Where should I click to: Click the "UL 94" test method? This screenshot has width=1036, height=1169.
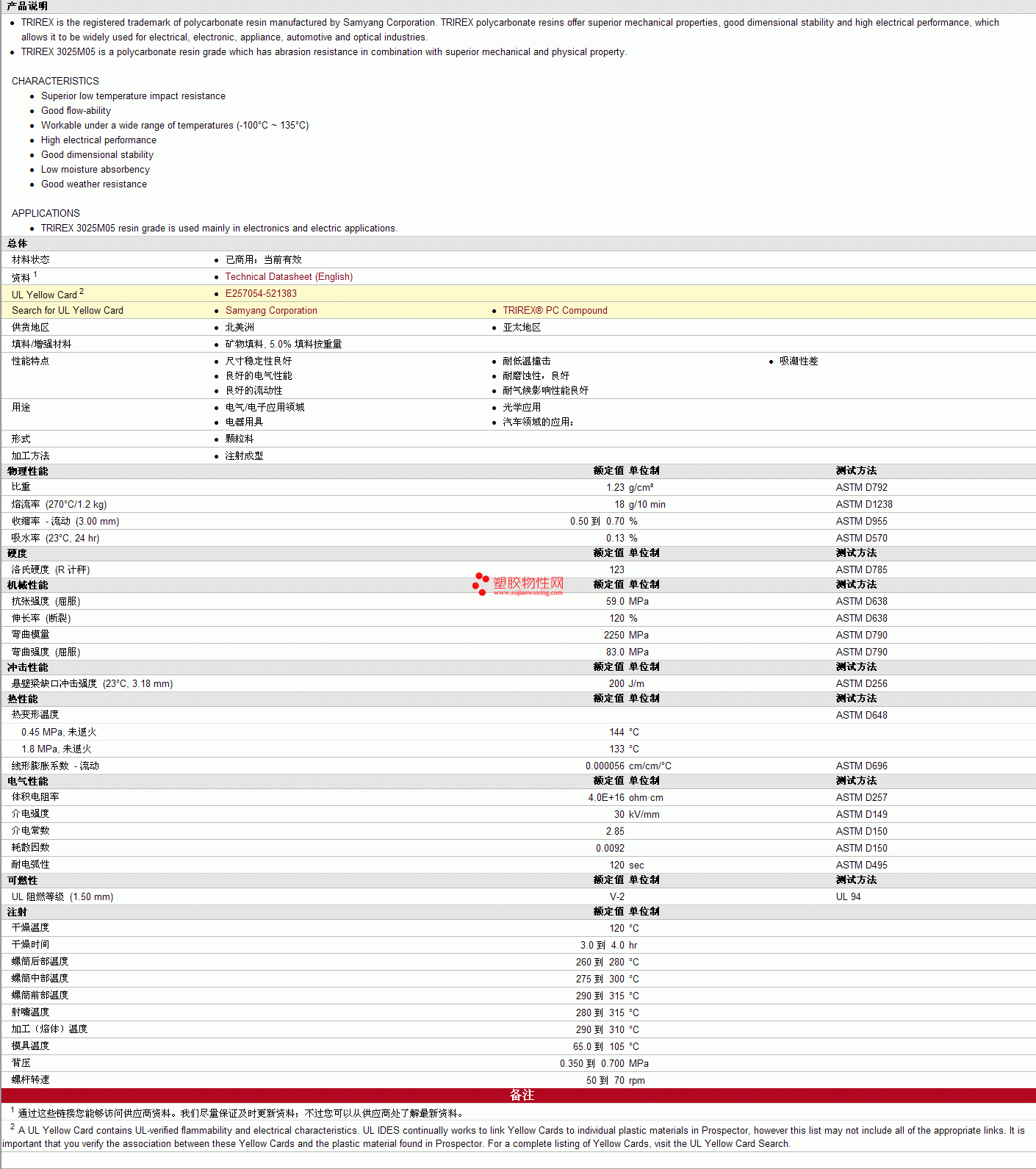pyautogui.click(x=849, y=897)
